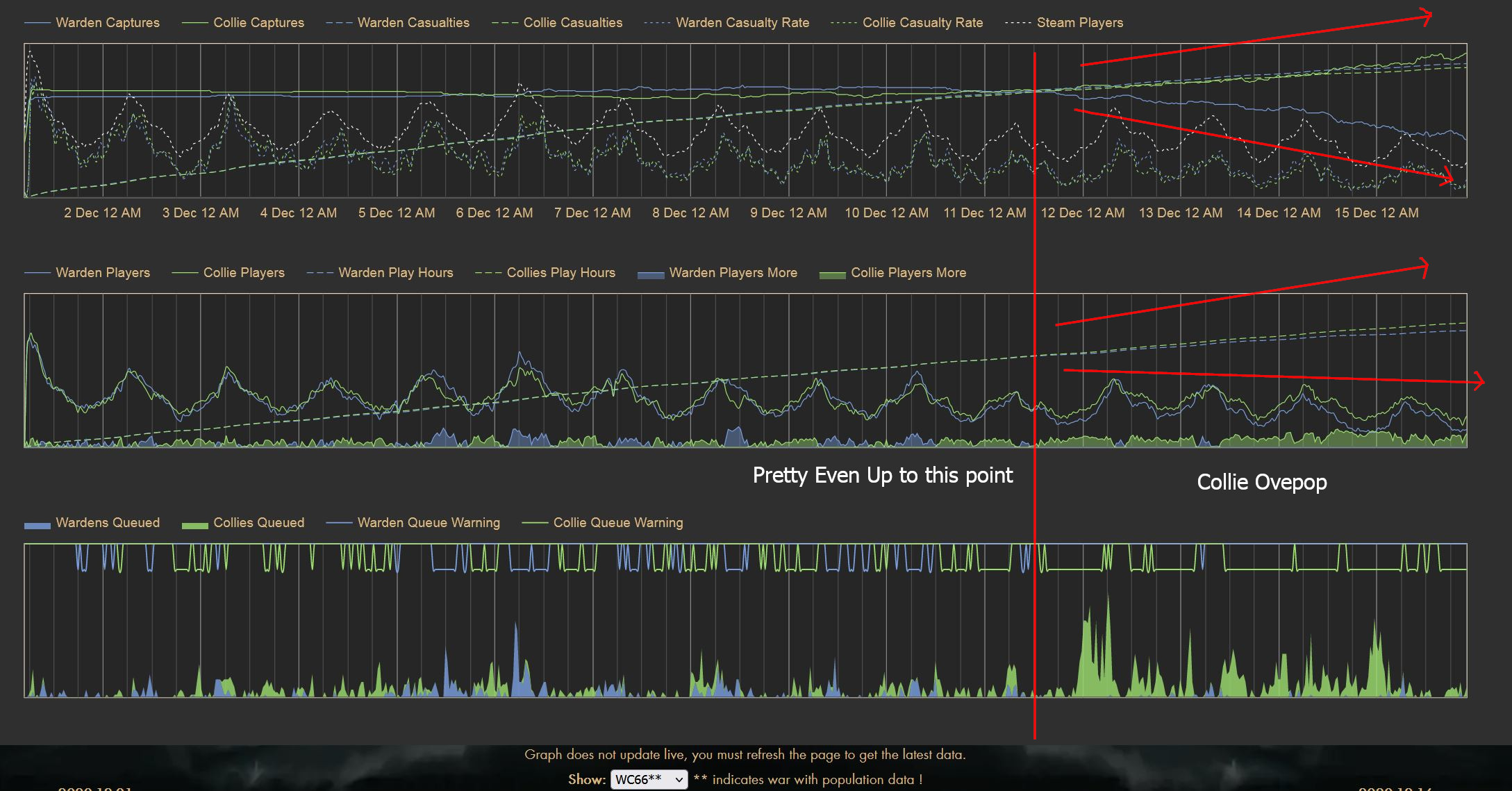This screenshot has width=1512, height=791.
Task: Toggle Collie Captures series visibility
Action: click(x=258, y=23)
